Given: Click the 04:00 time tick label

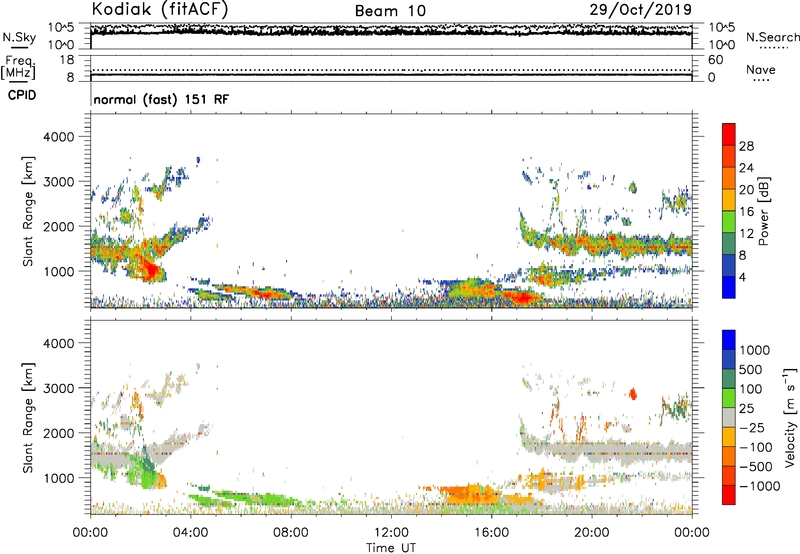Looking at the screenshot, I should click(190, 533).
